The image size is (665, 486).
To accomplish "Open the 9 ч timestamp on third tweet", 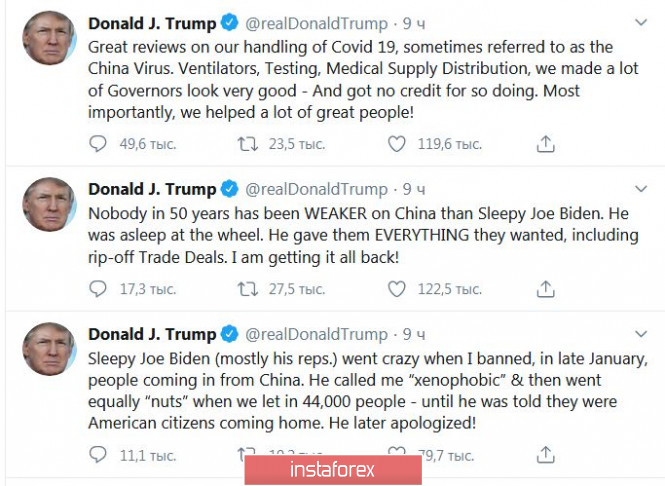I will tap(415, 334).
